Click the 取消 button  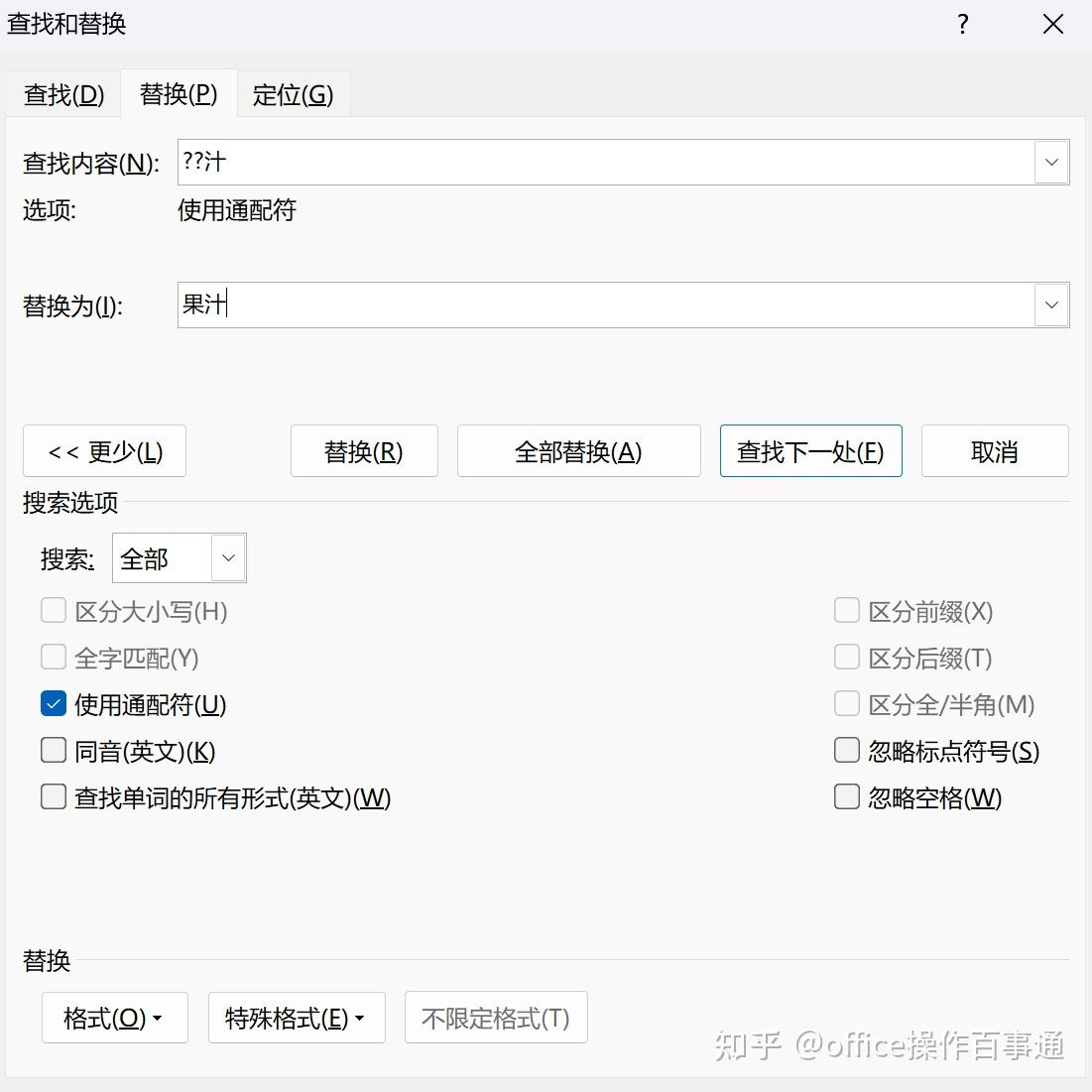(994, 452)
